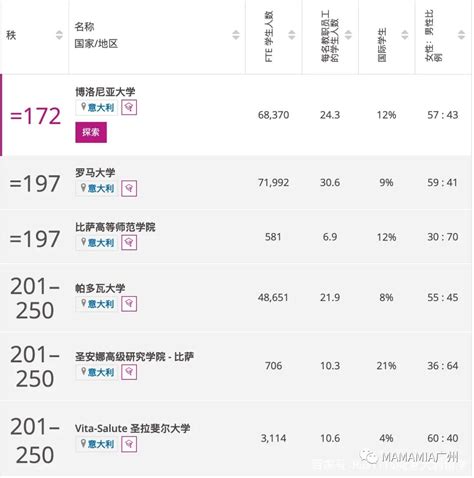474x478 pixels.
Task: Open the 罗马大学 university link
Action: pyautogui.click(x=95, y=172)
